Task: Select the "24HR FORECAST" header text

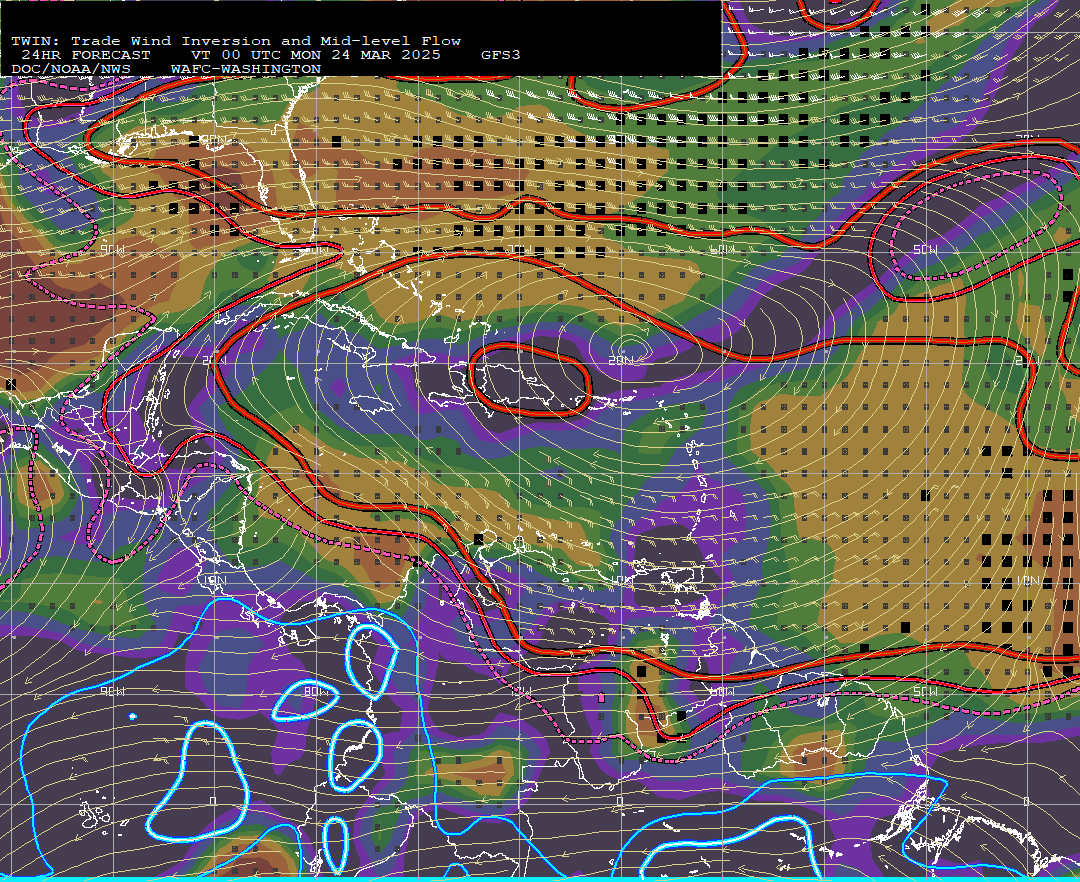Action: click(86, 55)
